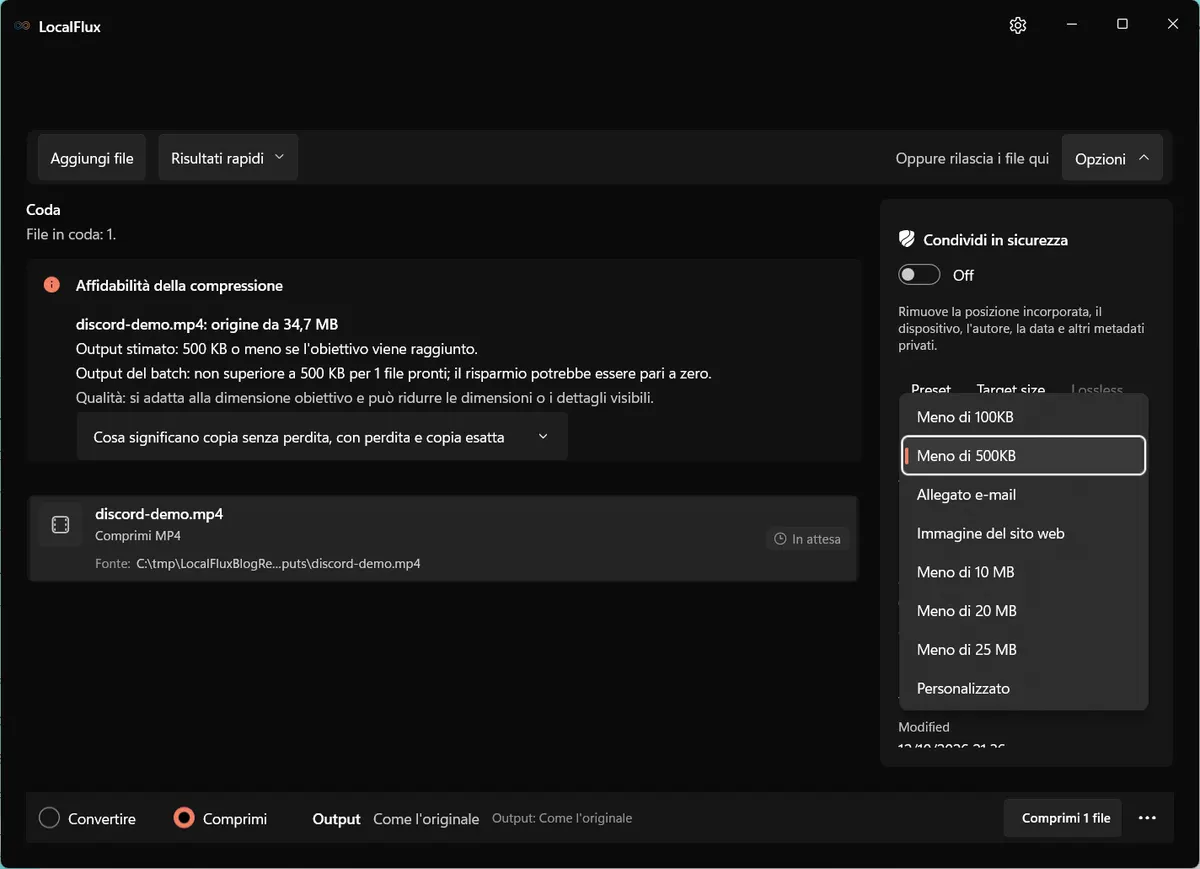The image size is (1200, 869).
Task: Close the LocalFlux window
Action: [x=1173, y=25]
